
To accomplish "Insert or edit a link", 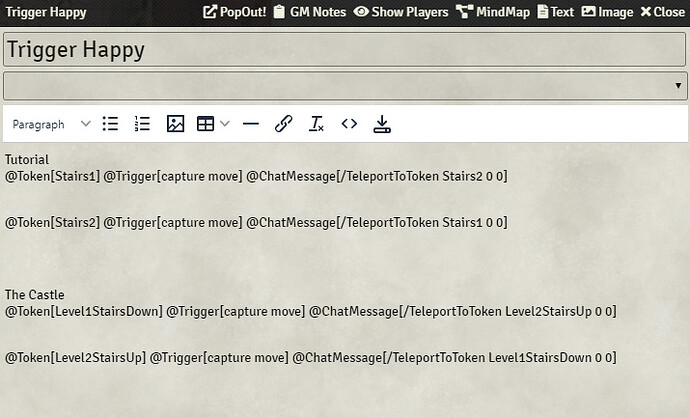I will (x=283, y=124).
